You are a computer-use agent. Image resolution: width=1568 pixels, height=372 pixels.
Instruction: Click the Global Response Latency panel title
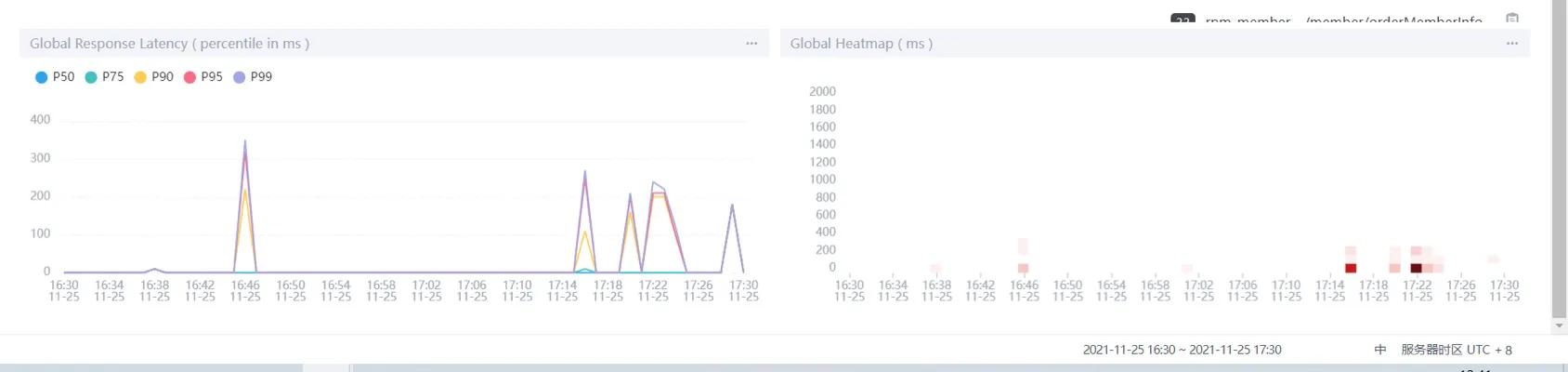[169, 44]
